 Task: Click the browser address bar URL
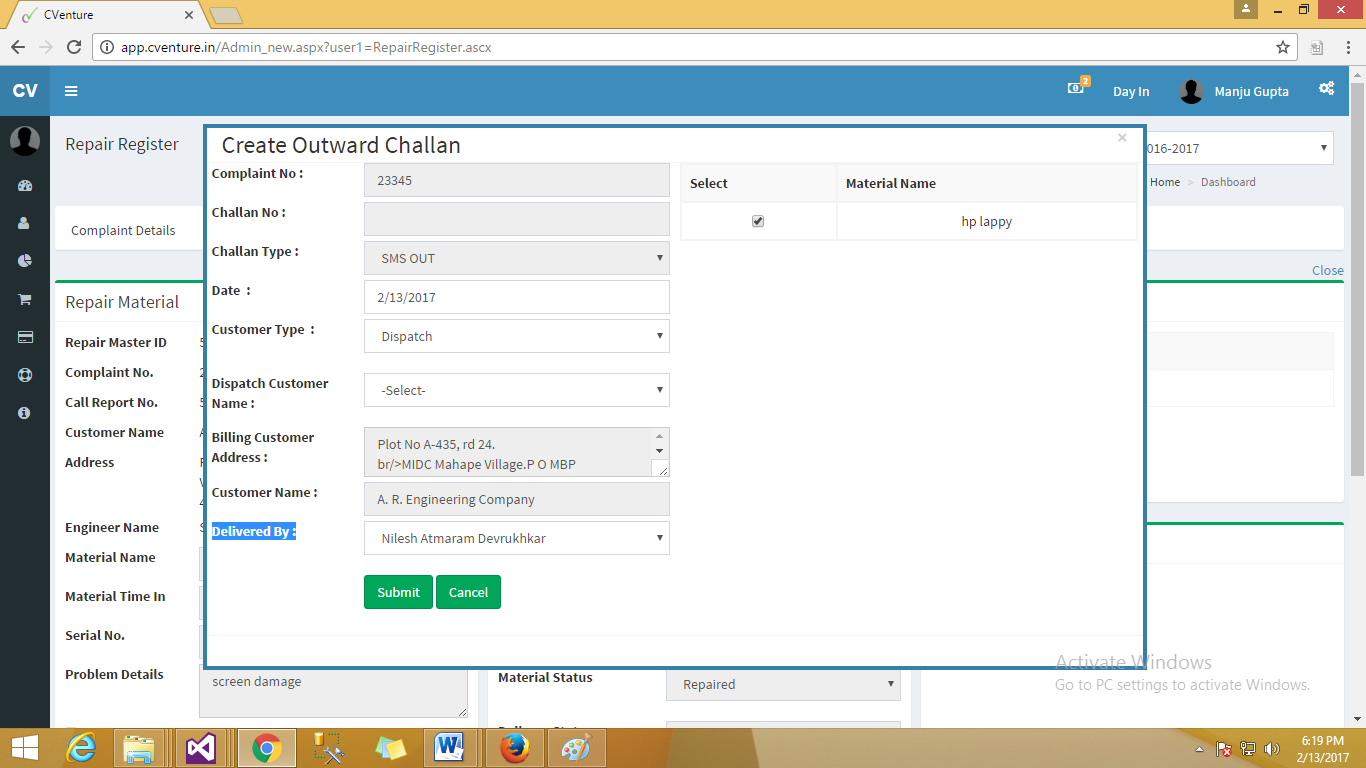(306, 47)
